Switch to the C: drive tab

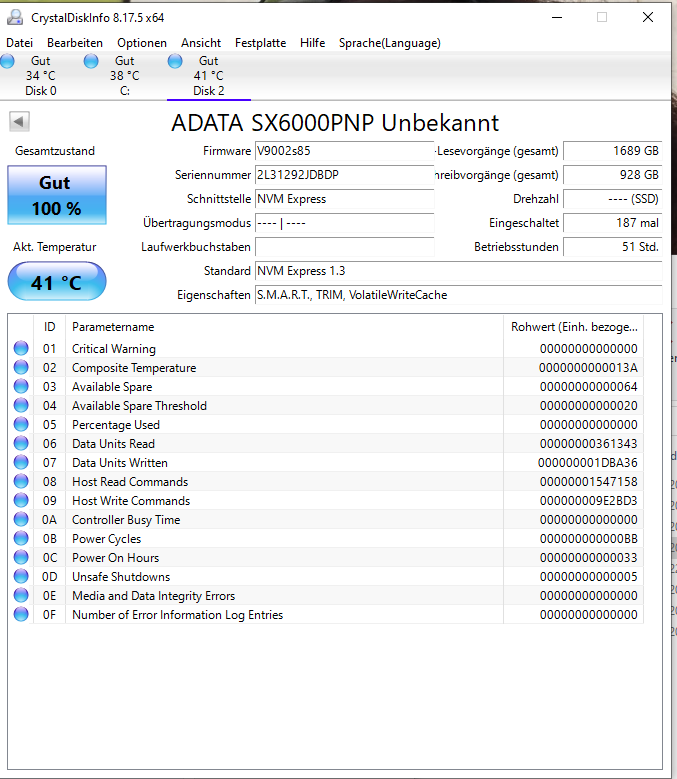point(125,76)
